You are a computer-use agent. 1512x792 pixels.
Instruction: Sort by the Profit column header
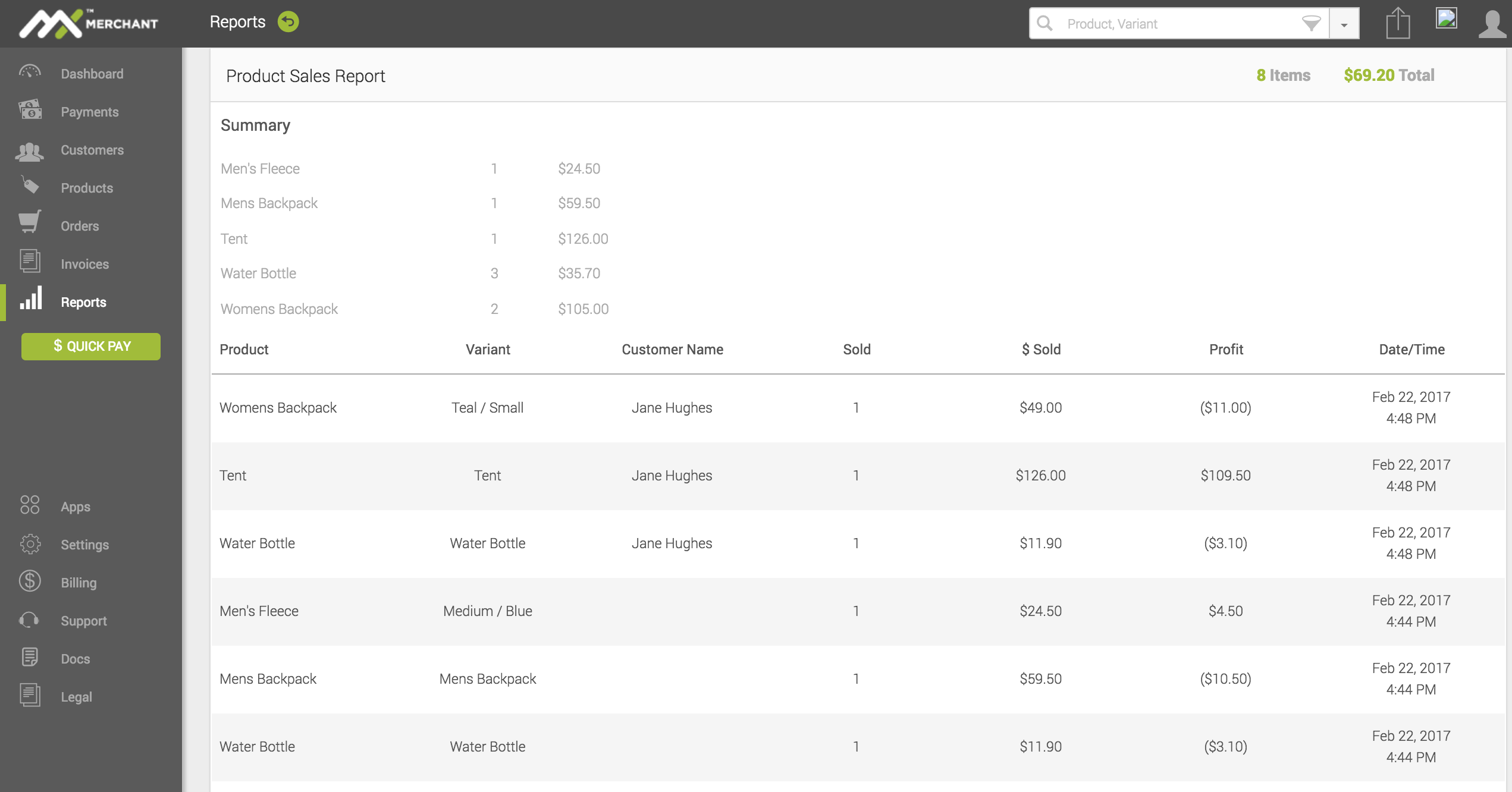1226,350
